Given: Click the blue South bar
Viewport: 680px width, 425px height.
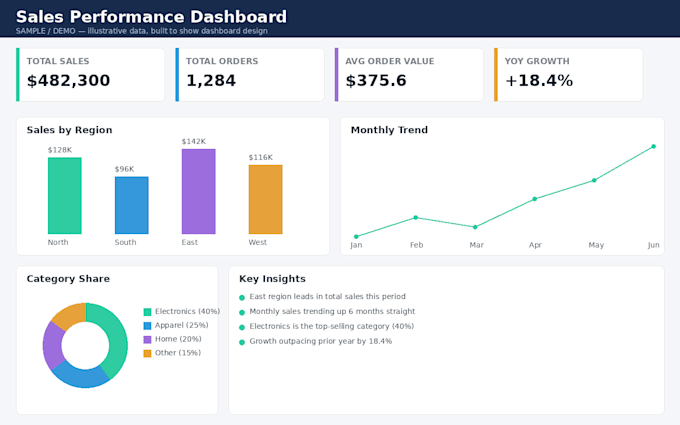Looking at the screenshot, I should [x=131, y=205].
